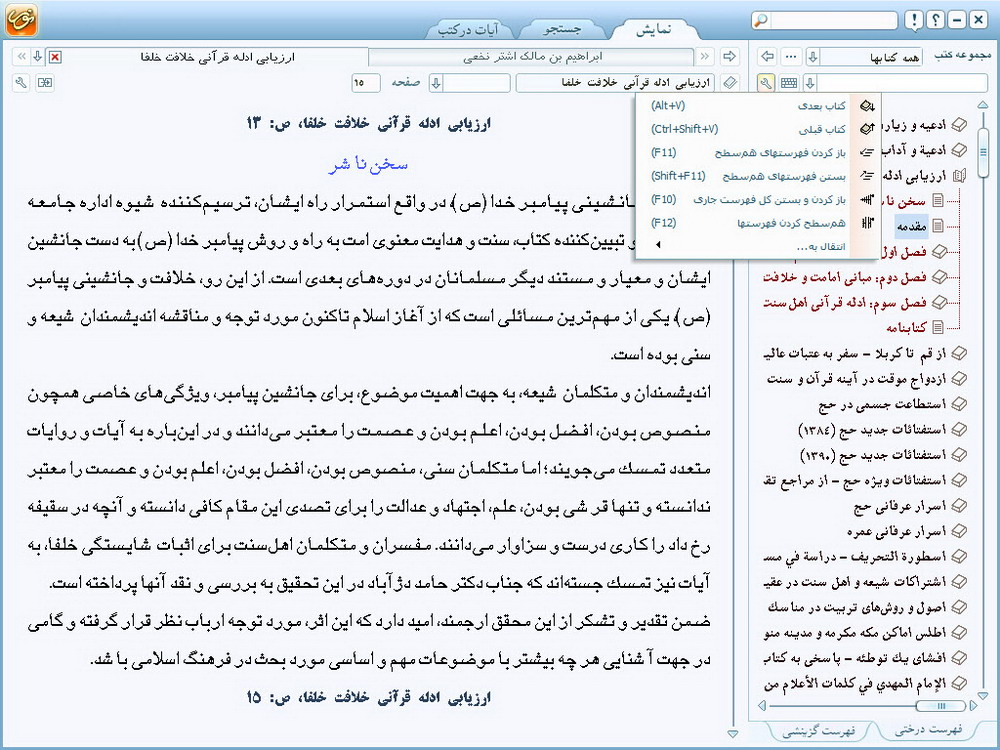Click the question mark help button
Viewport: 1000px width, 750px height.
click(x=935, y=21)
